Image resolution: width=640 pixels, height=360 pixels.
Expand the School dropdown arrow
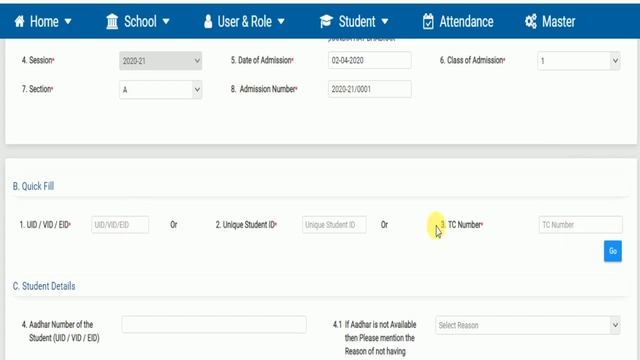pos(166,21)
